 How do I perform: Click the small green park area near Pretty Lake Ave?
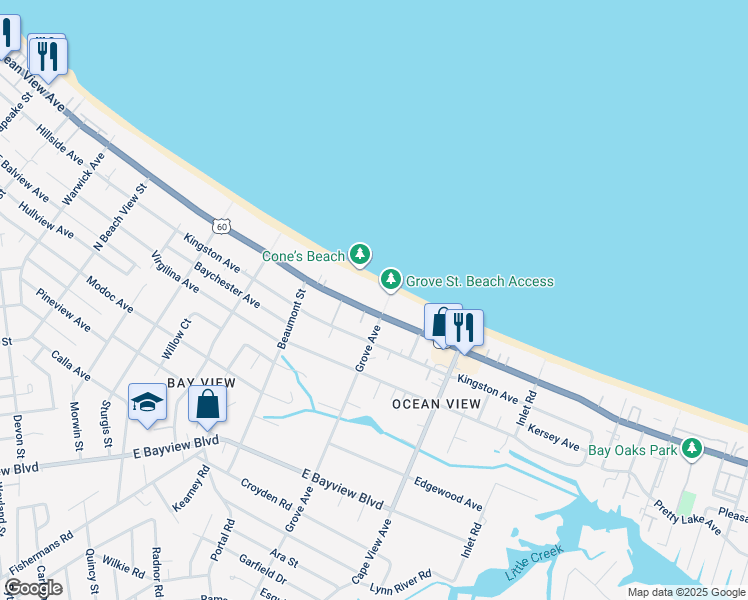tap(686, 504)
